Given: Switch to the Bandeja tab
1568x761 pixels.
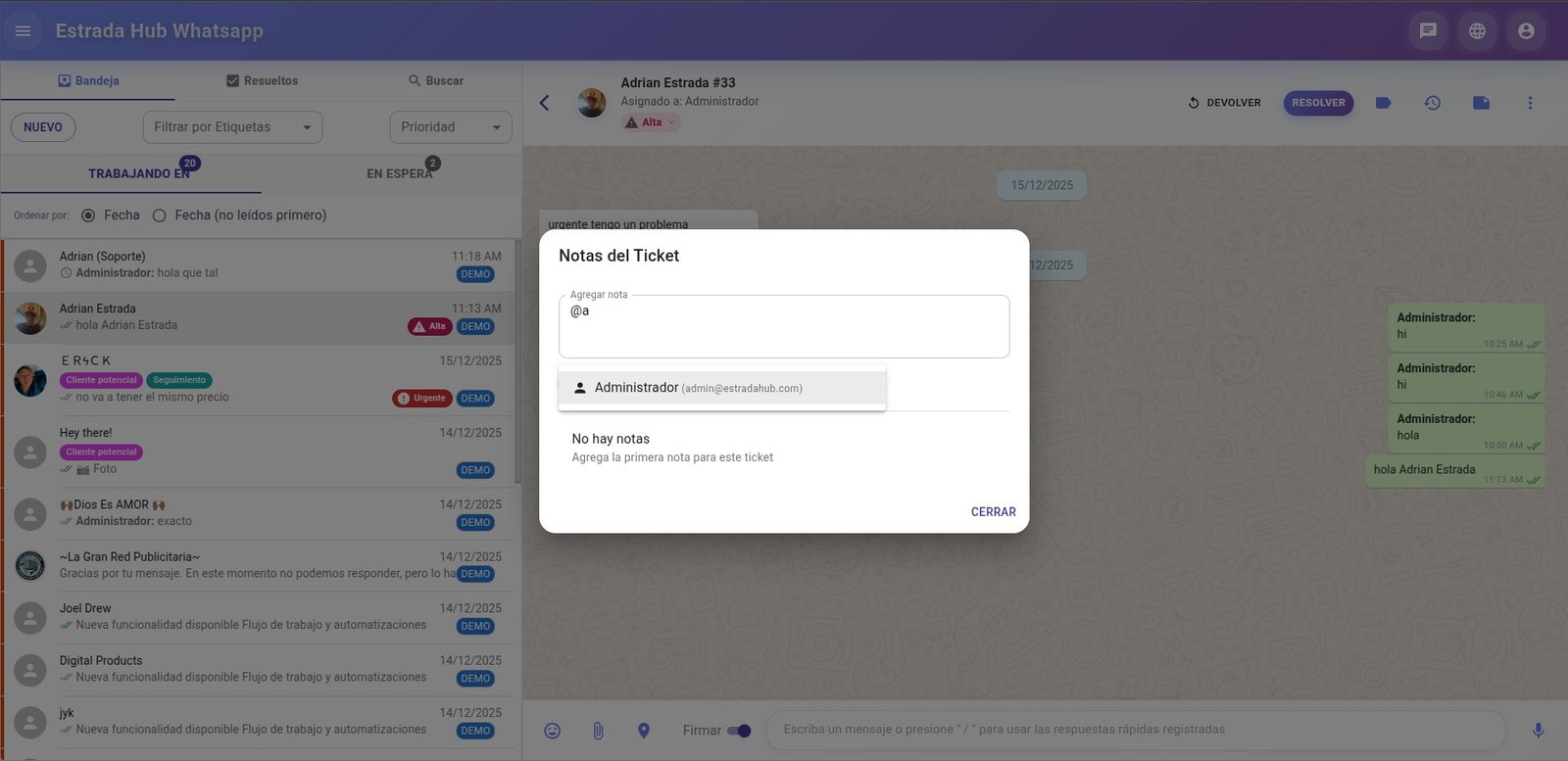Looking at the screenshot, I should [x=88, y=80].
